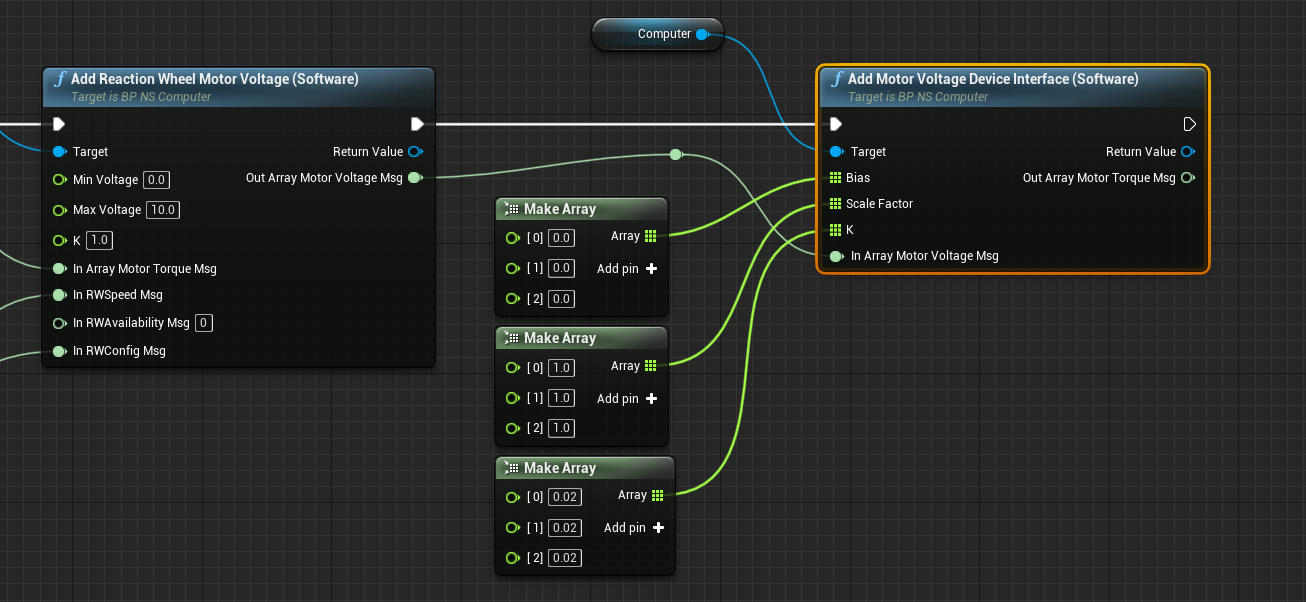Select Add Reaction Wheel Motor Voltage node title
Screen dimensions: 1306x602
point(214,79)
